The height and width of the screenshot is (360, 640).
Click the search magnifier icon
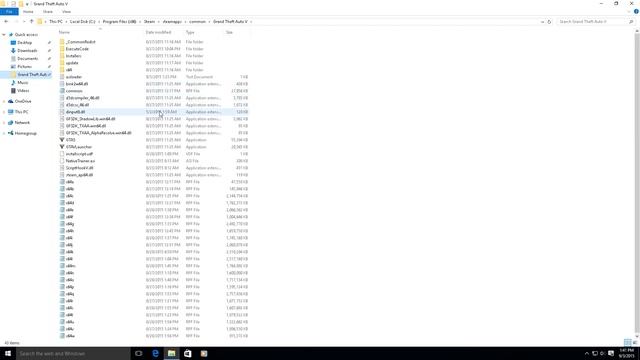(631, 22)
